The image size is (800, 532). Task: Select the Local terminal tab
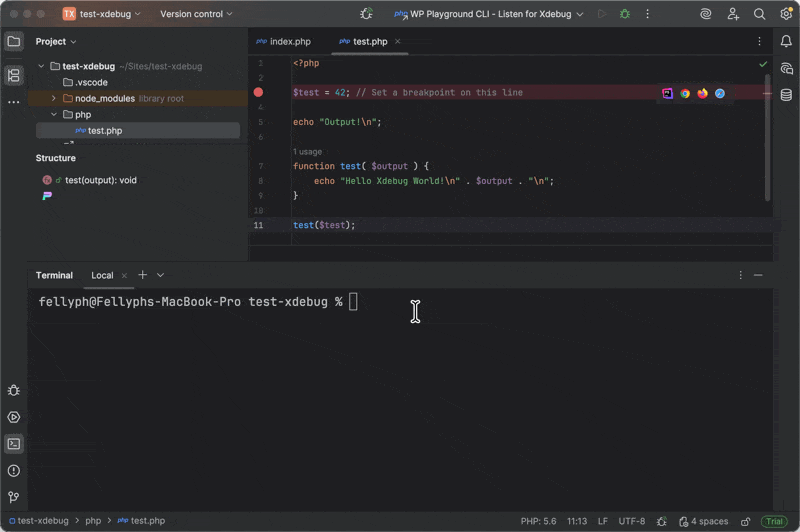pyautogui.click(x=102, y=275)
